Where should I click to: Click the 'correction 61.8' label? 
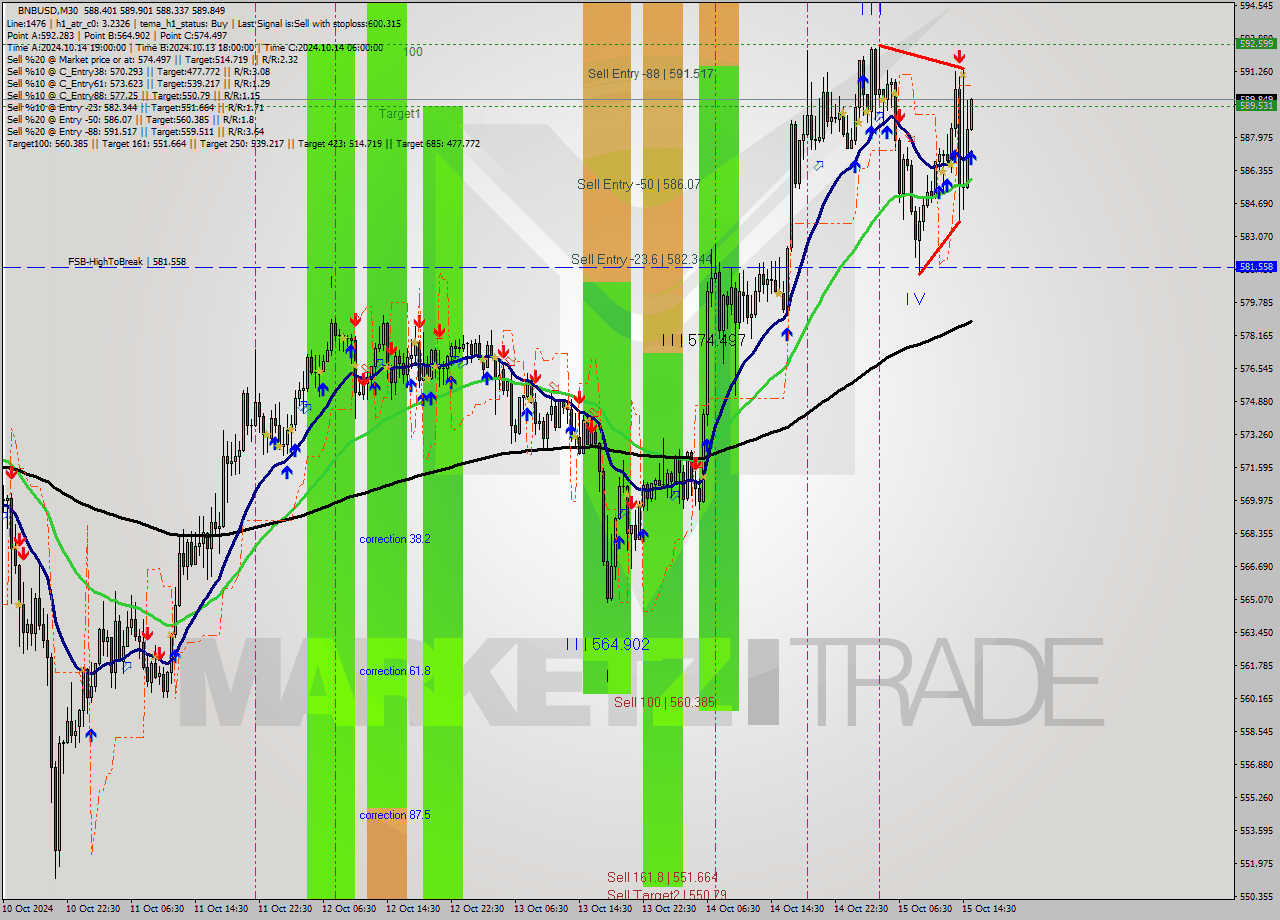(395, 671)
